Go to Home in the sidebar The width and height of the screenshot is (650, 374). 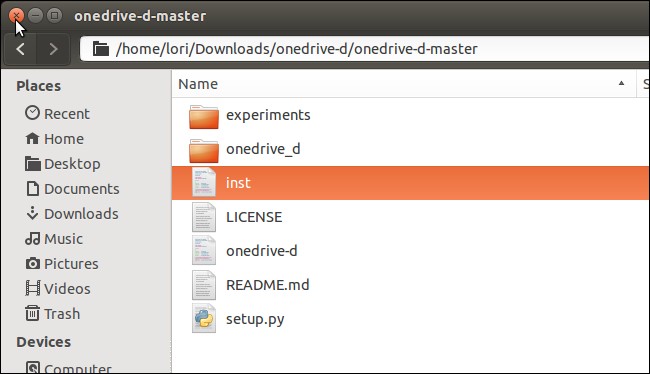pyautogui.click(x=54, y=139)
